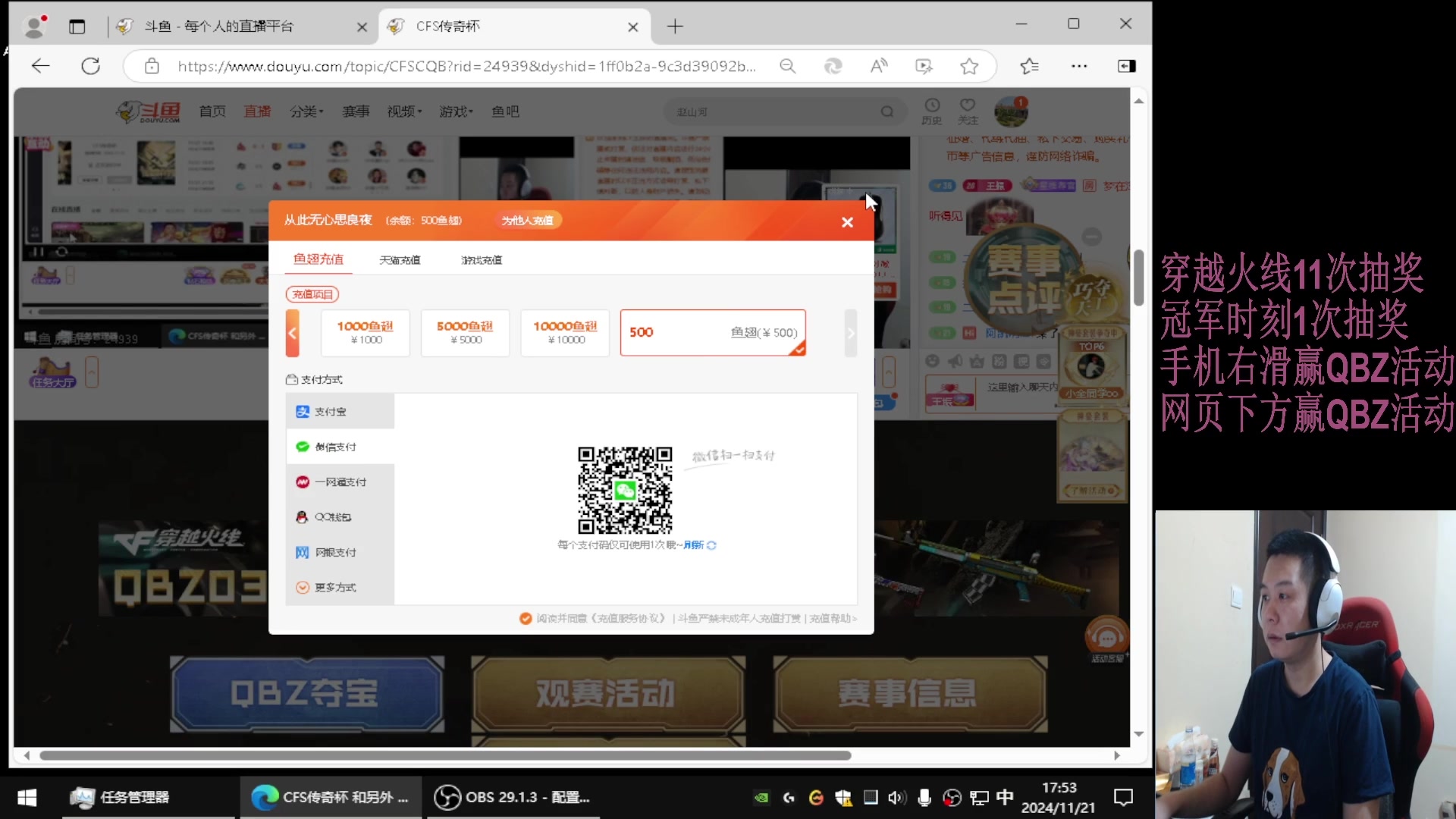
Task: Click the browser back arrow
Action: [x=41, y=66]
